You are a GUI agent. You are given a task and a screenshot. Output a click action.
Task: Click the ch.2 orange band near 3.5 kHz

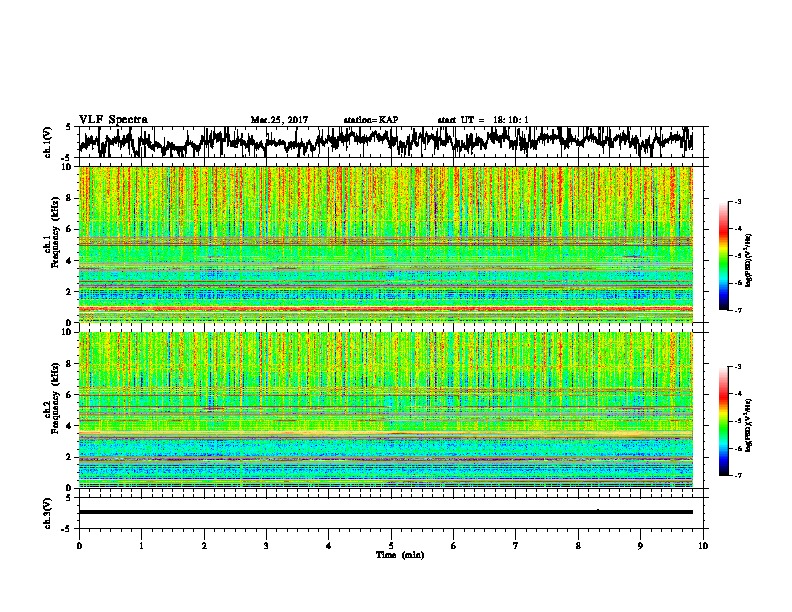(x=386, y=433)
